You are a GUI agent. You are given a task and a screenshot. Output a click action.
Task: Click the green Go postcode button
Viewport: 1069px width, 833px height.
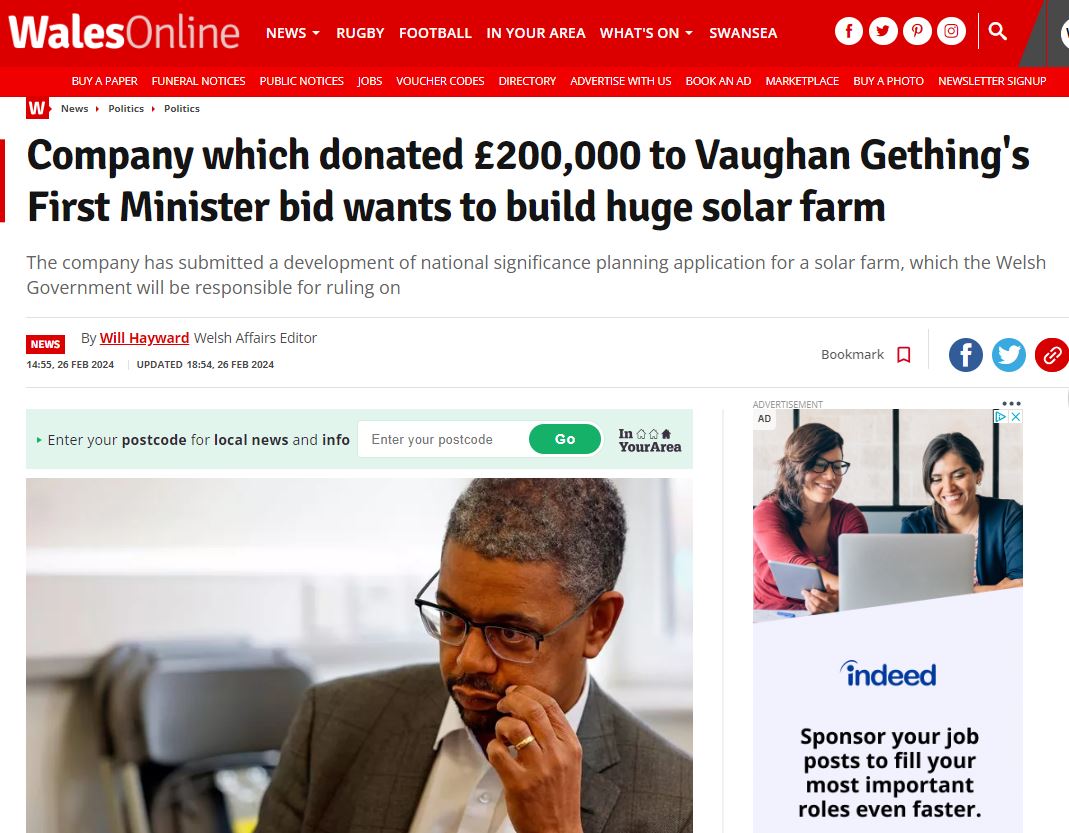[565, 439]
